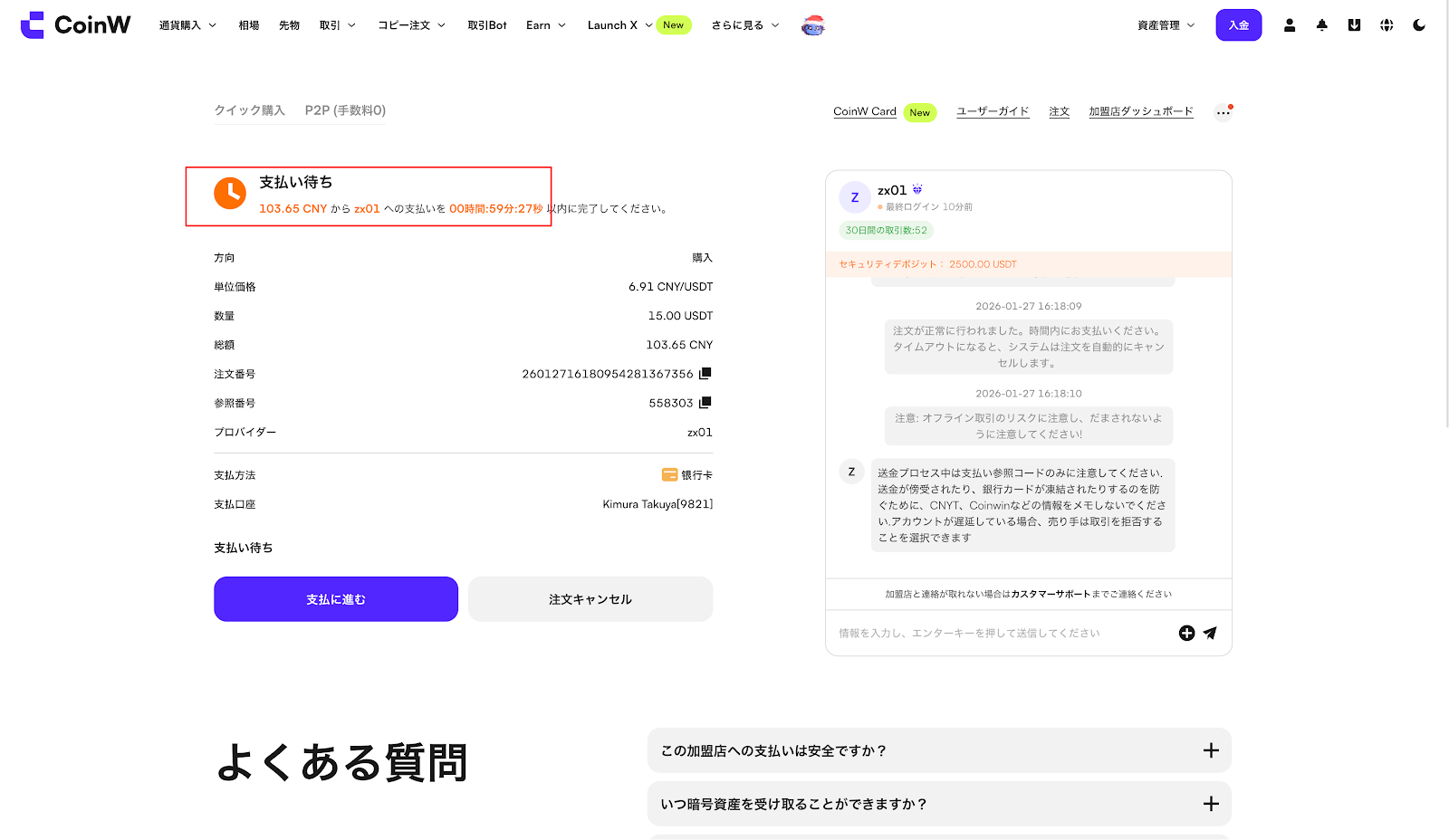Open the three-dot more options menu
Viewport: 1449px width, 840px height.
tap(1223, 112)
